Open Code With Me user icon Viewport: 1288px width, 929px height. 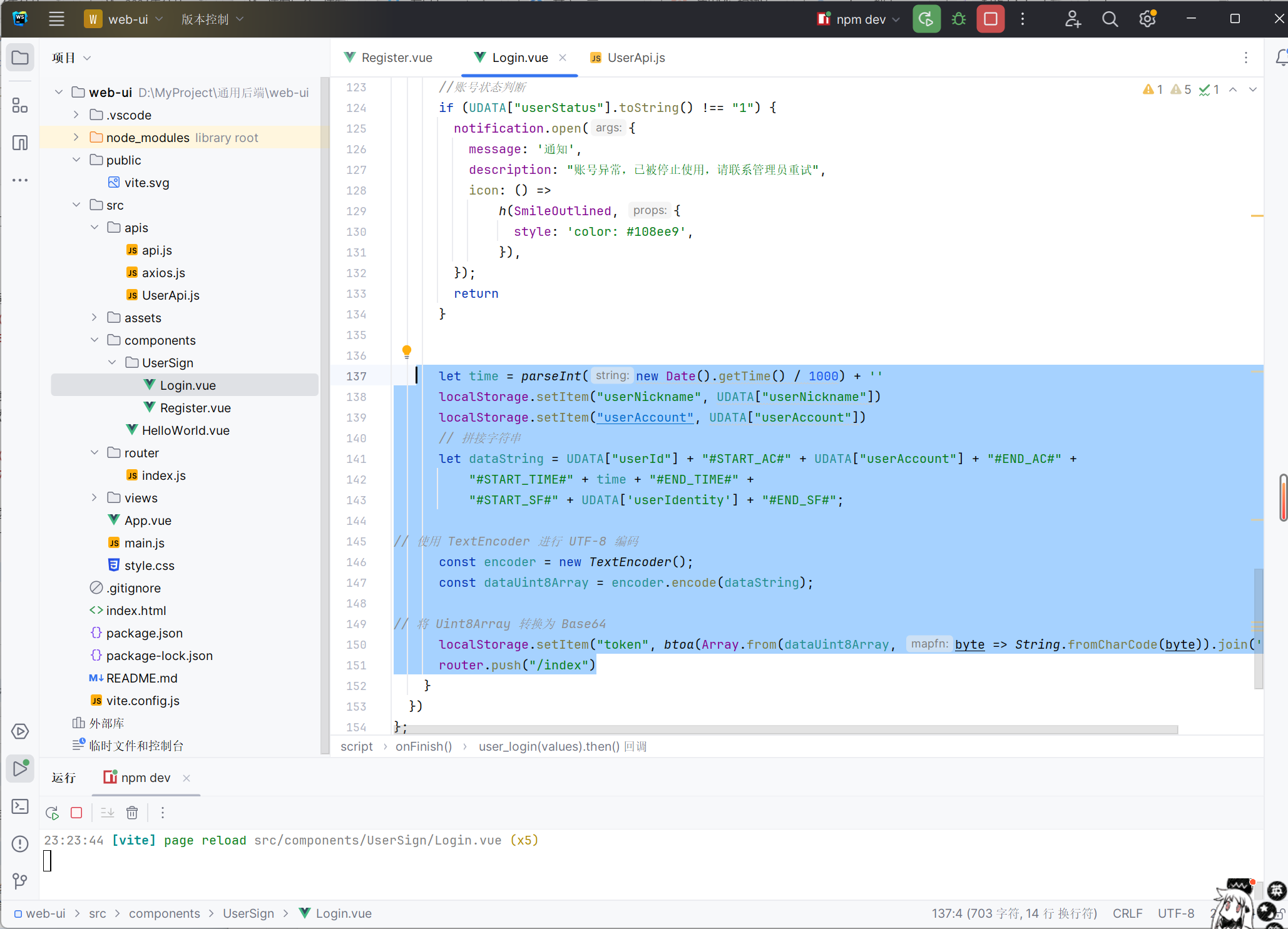[1073, 19]
